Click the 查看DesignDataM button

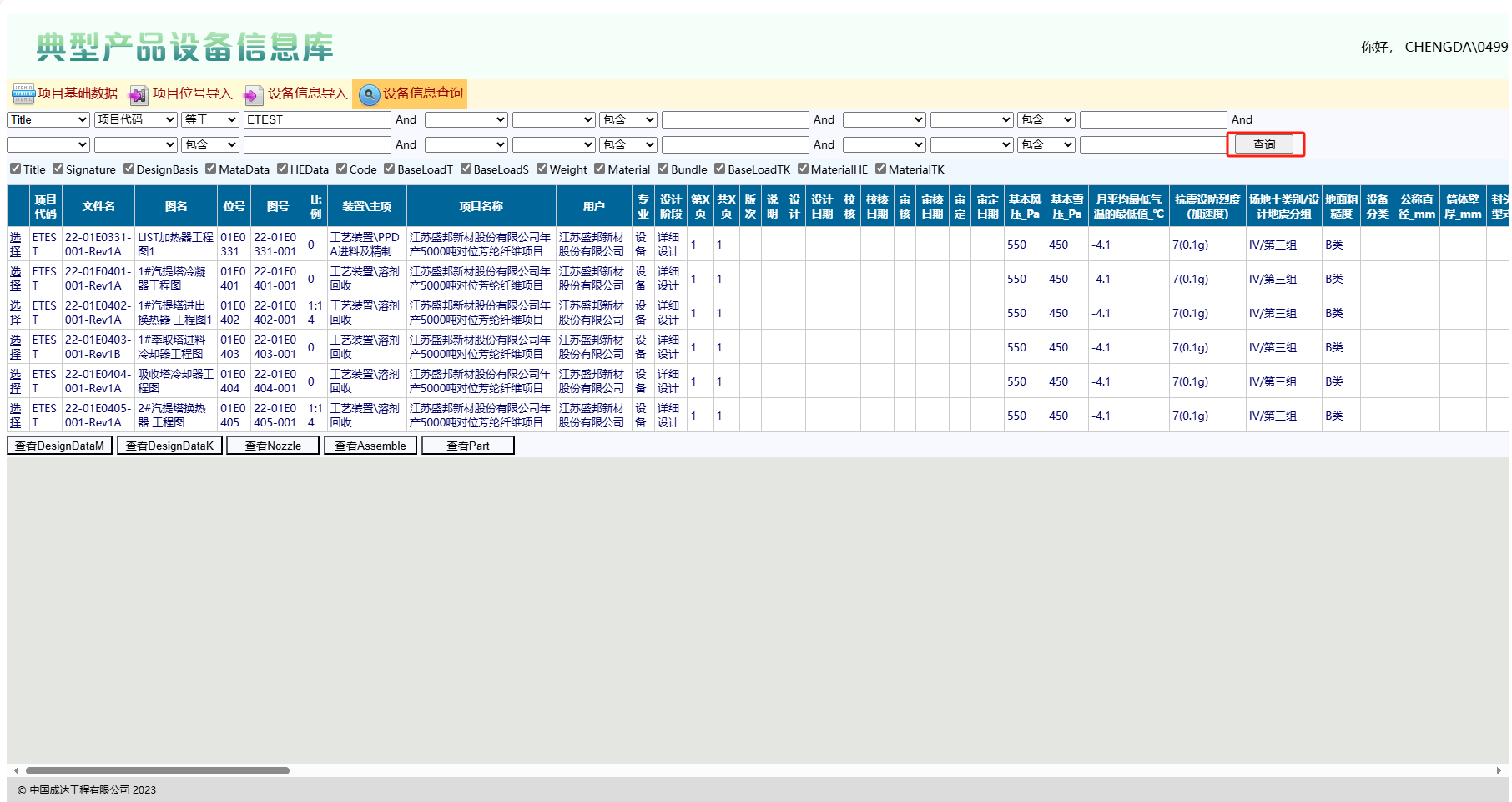point(60,446)
